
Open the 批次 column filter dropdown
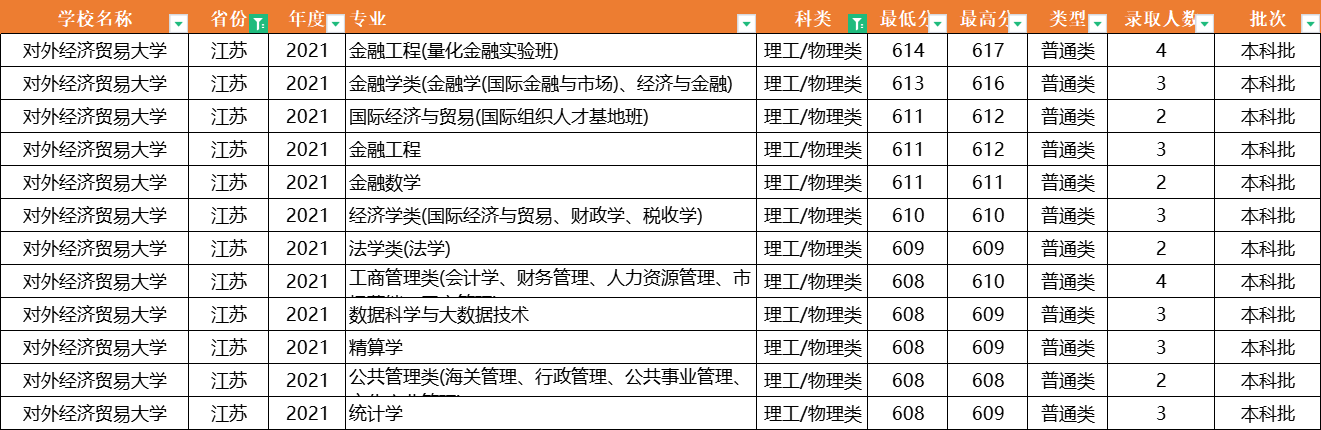coord(1309,22)
